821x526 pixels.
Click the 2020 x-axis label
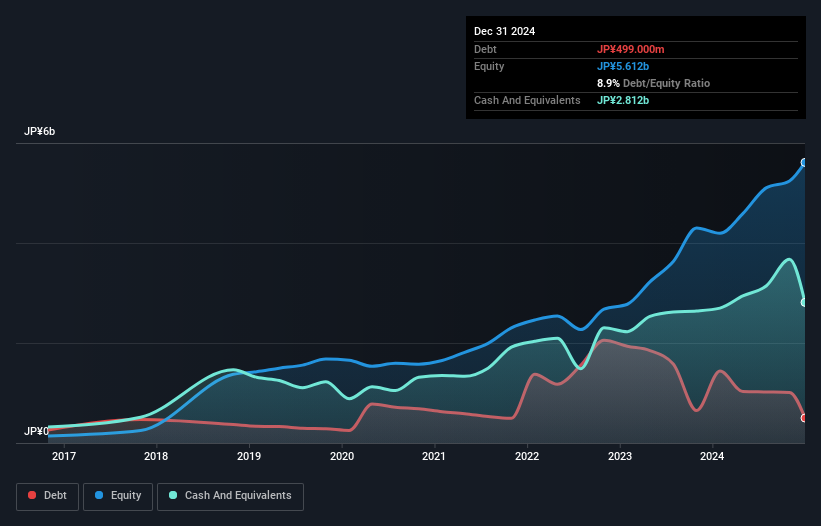click(x=342, y=456)
